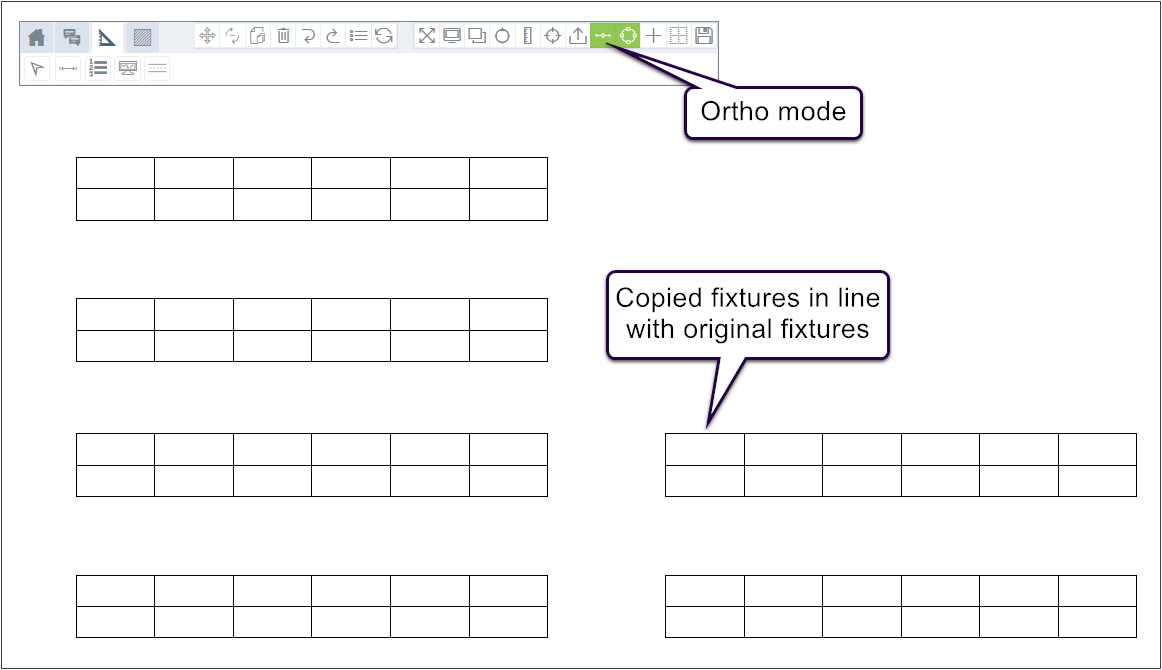Click the Save floppy disk icon
1162x670 pixels.
(703, 36)
